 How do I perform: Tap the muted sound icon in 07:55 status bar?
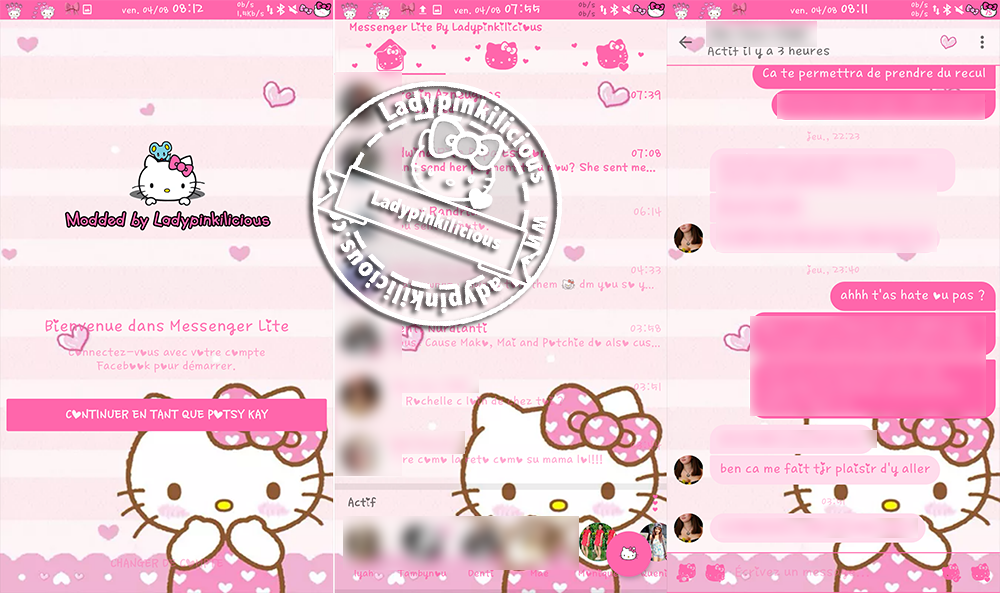(x=626, y=10)
